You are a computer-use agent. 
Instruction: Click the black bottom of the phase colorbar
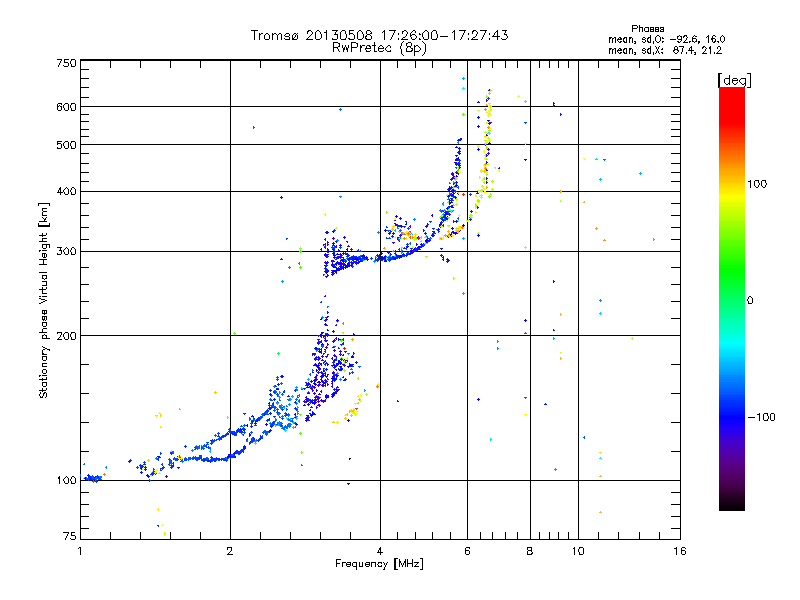pos(732,503)
